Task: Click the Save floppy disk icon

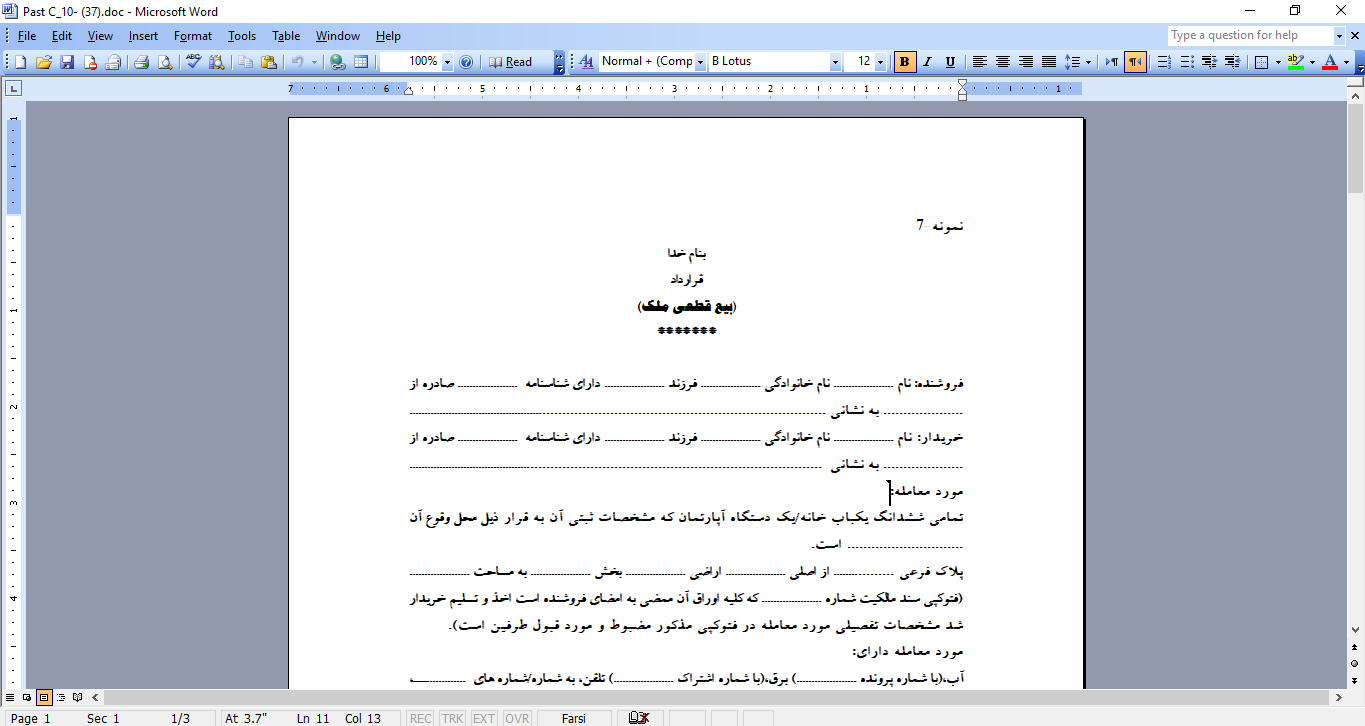Action: 67,62
